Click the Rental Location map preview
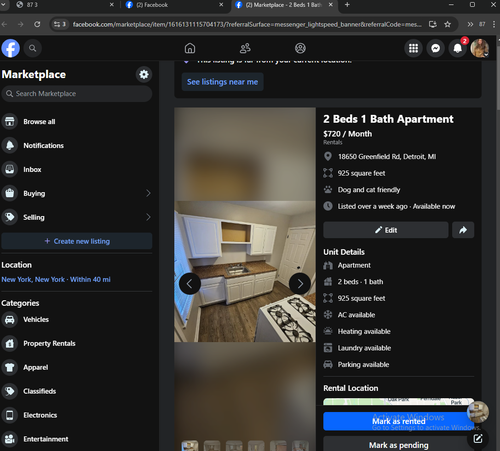Image resolution: width=500 pixels, height=451 pixels. pyautogui.click(x=398, y=401)
